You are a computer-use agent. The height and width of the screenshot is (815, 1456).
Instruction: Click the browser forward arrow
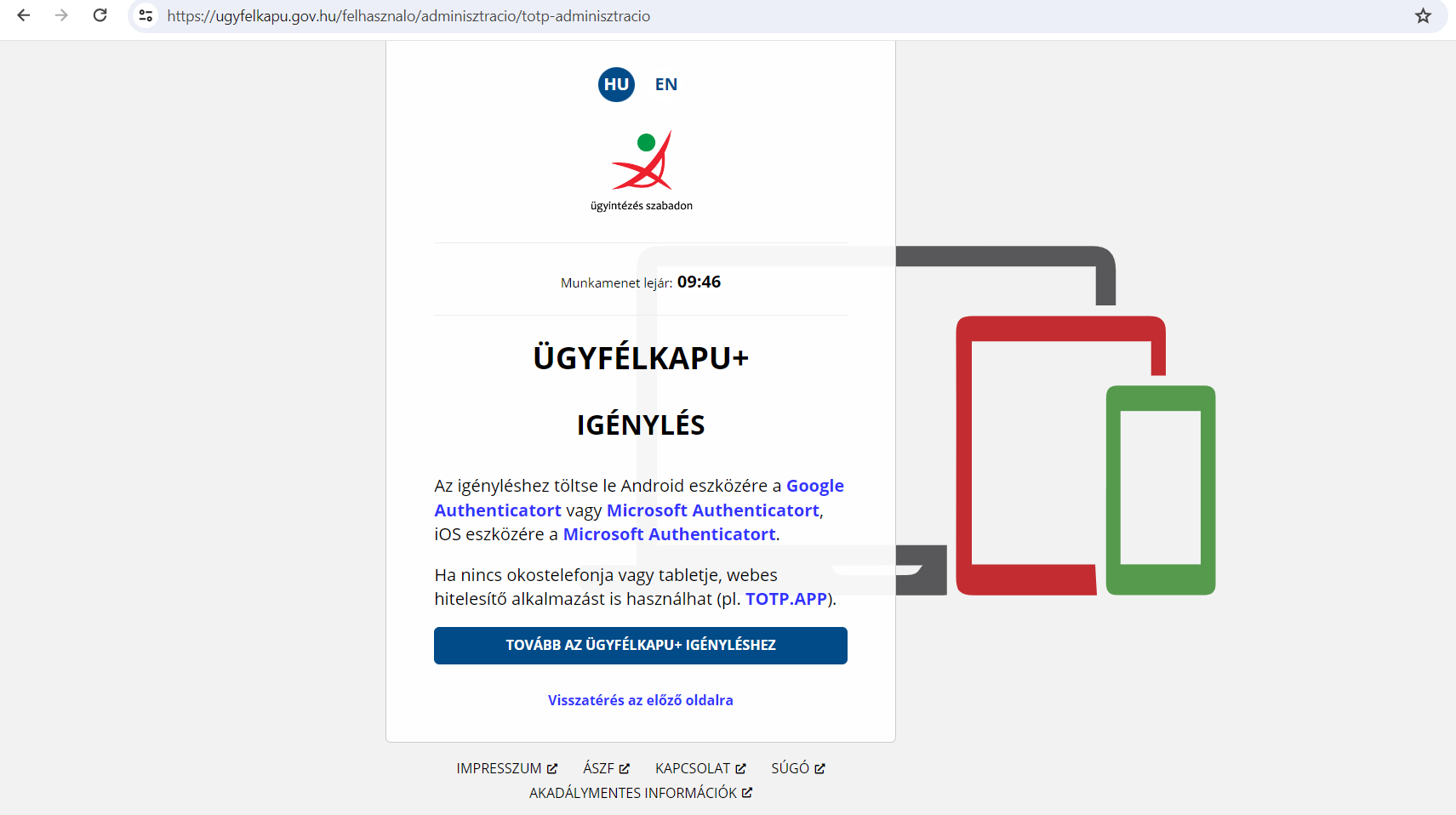click(x=61, y=15)
